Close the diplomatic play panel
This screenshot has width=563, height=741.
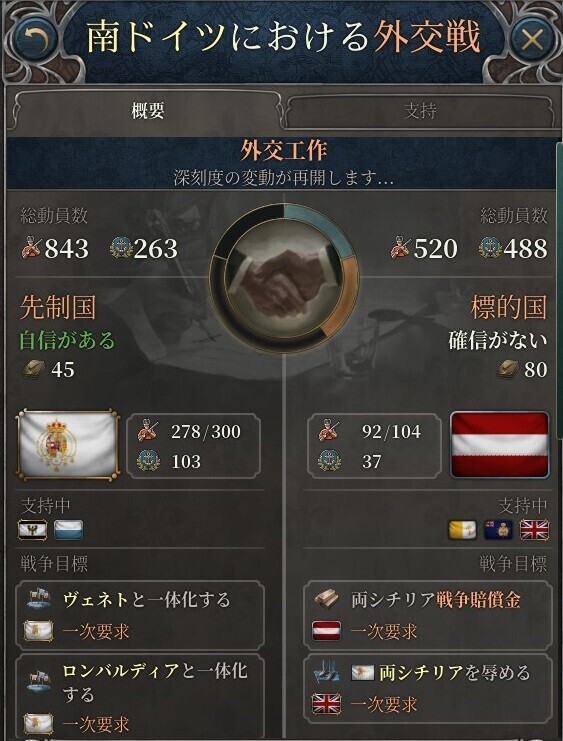point(532,40)
